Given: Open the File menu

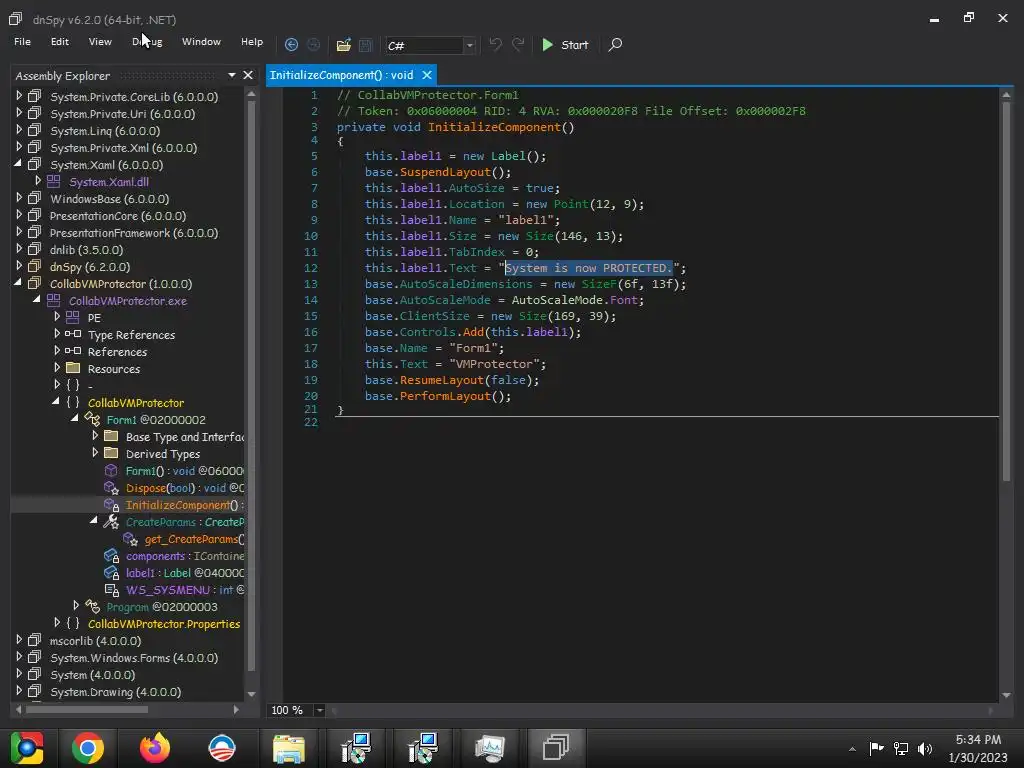Looking at the screenshot, I should coord(22,41).
